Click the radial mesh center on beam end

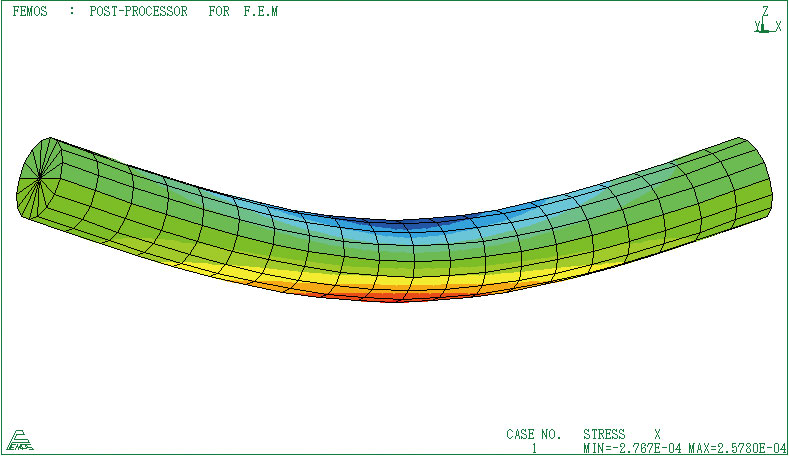(x=39, y=177)
